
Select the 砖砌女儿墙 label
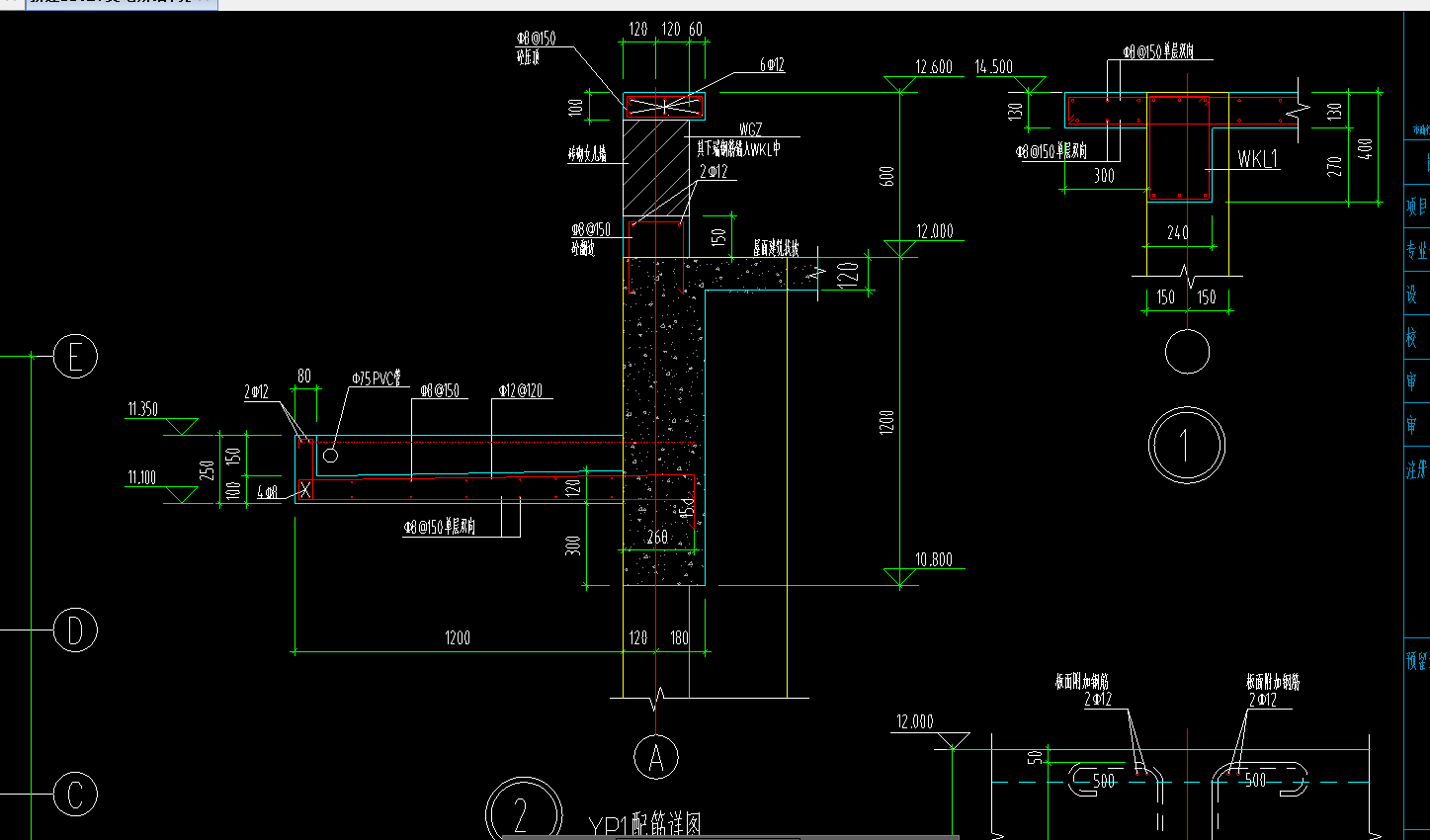click(x=587, y=154)
